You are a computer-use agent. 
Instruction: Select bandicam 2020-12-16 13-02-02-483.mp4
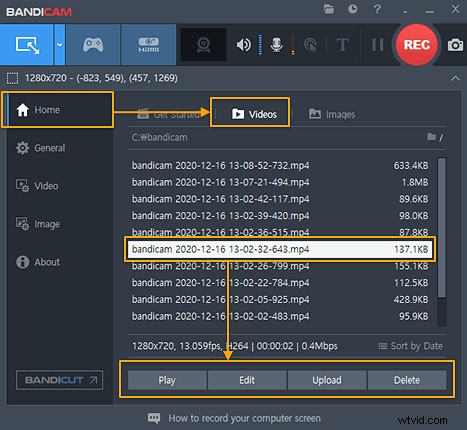click(280, 316)
